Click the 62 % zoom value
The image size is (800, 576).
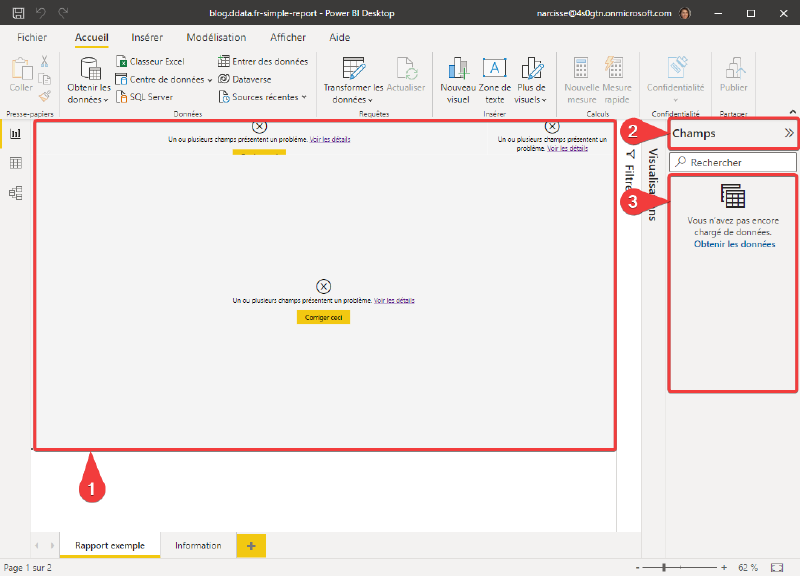[747, 567]
